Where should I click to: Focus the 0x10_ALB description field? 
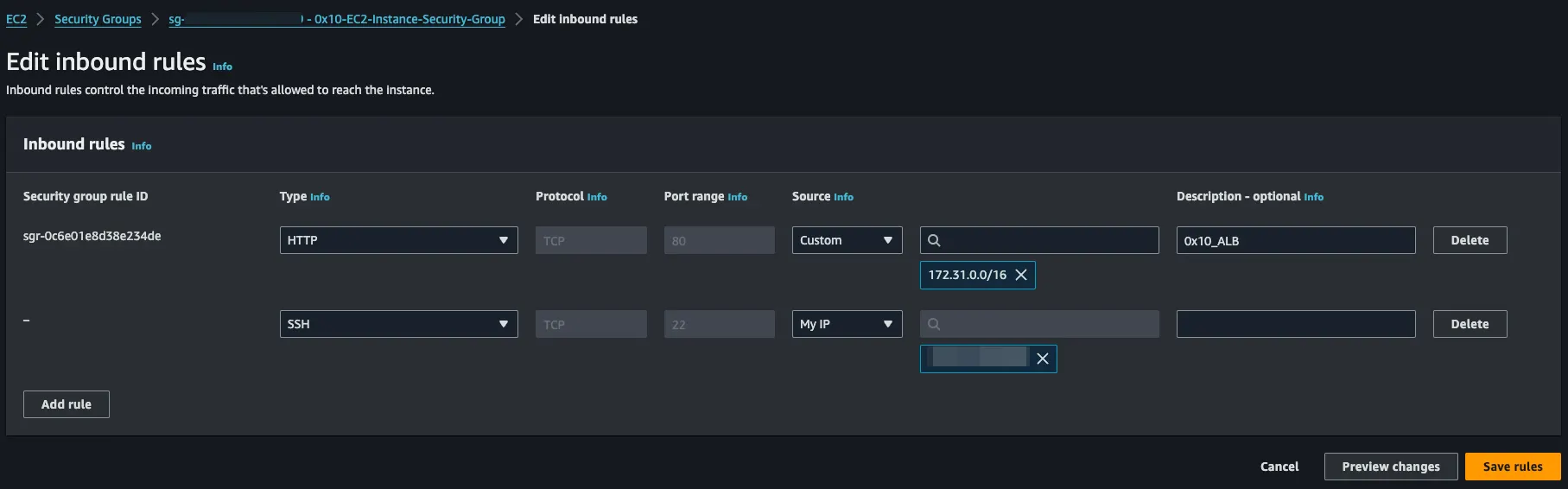[x=1296, y=240]
